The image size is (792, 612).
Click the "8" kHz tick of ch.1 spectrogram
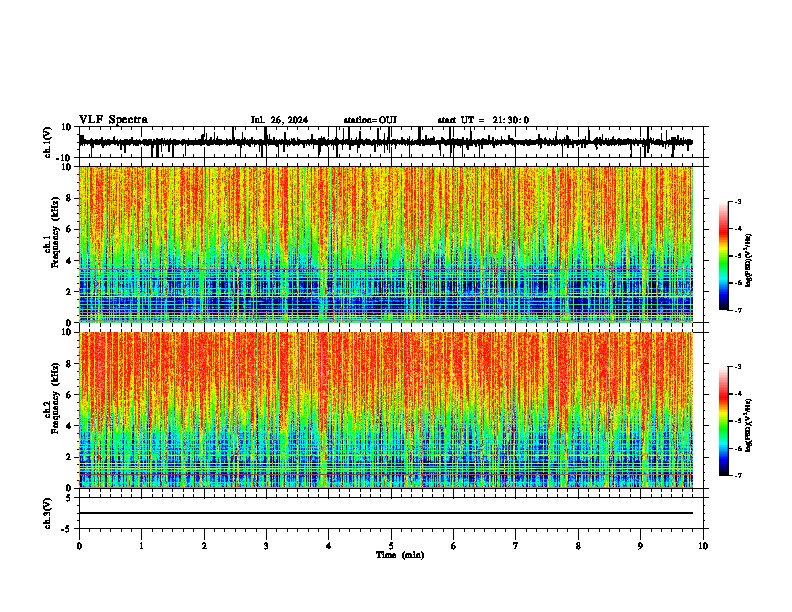[x=70, y=198]
